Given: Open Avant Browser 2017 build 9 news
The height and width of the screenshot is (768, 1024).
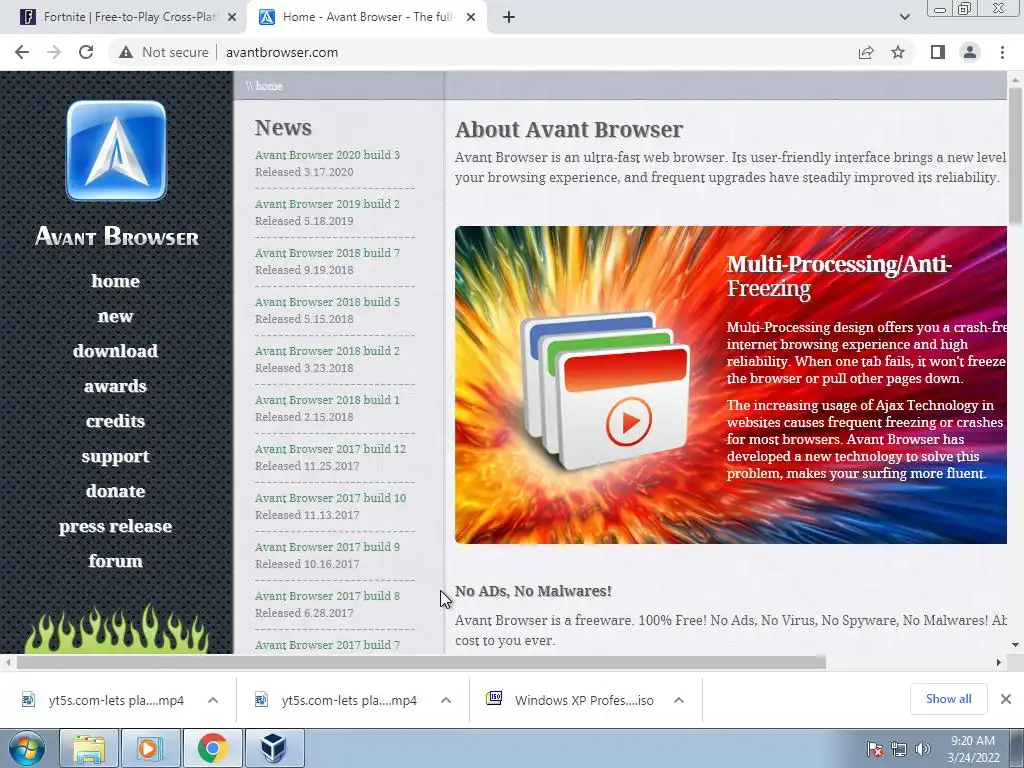Looking at the screenshot, I should [327, 547].
